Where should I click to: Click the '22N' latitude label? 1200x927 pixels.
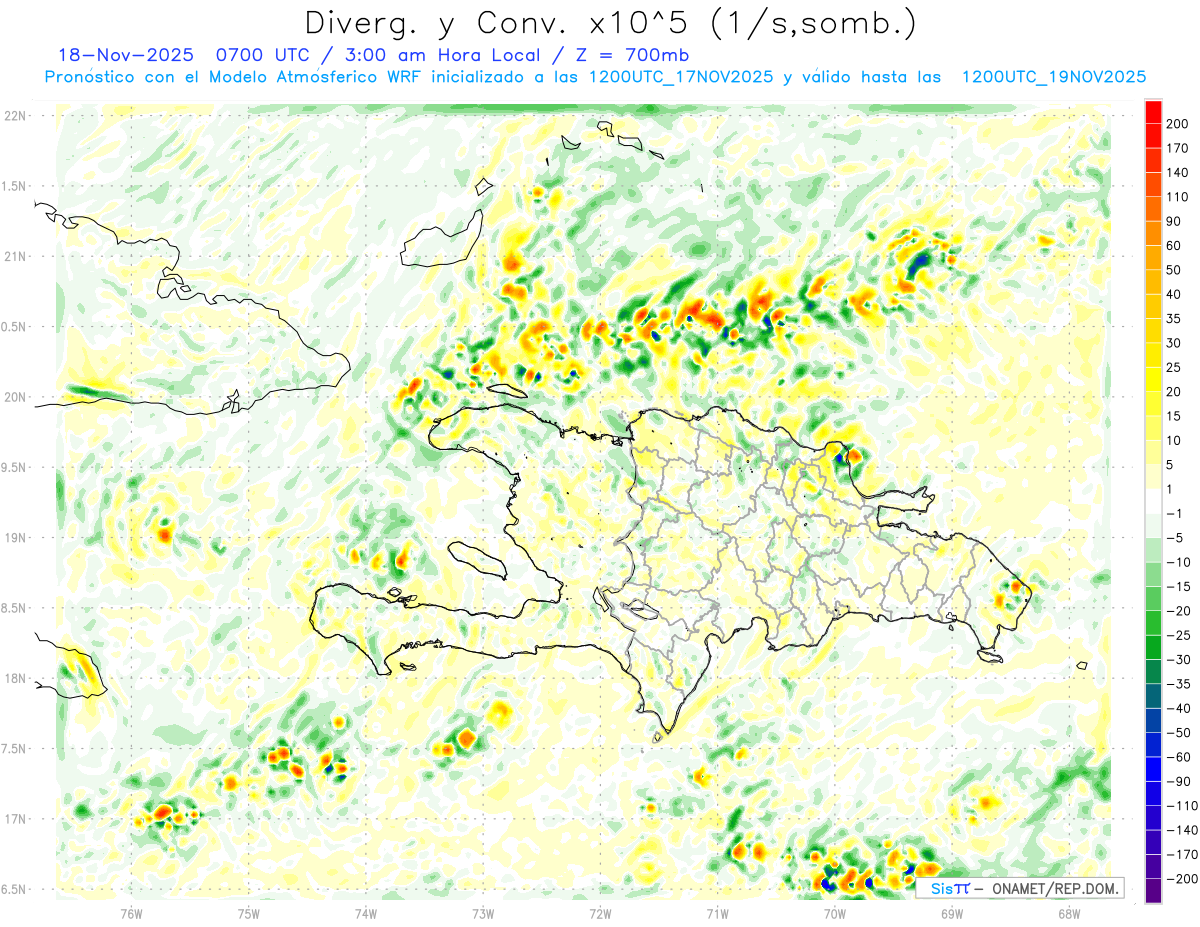pos(14,116)
